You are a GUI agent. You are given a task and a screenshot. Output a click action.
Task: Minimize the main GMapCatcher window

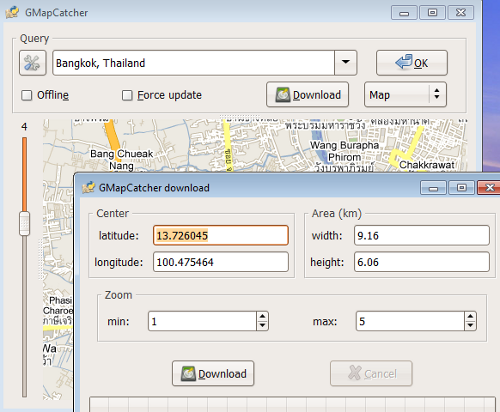pos(404,13)
